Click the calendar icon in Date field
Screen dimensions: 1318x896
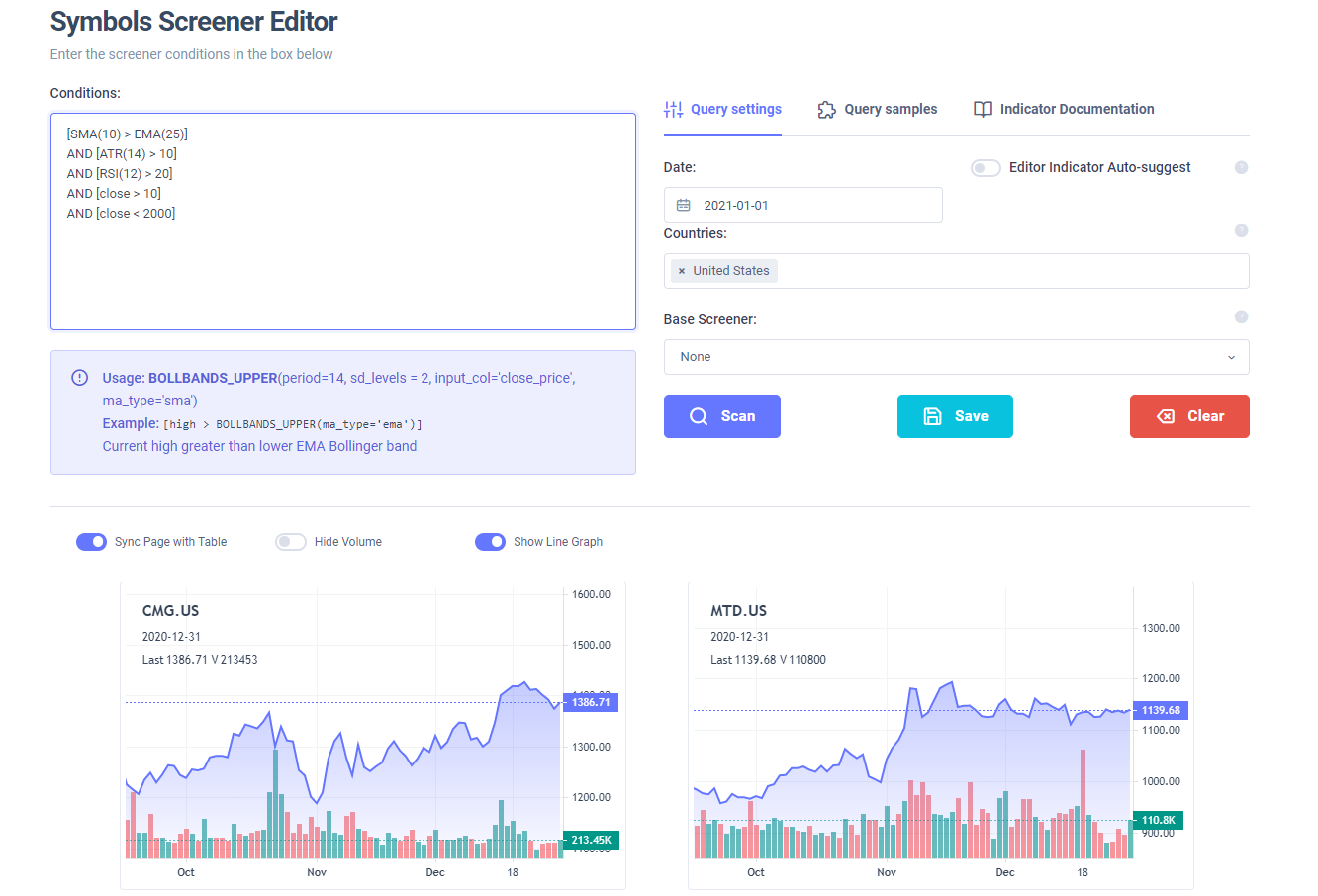[x=683, y=205]
